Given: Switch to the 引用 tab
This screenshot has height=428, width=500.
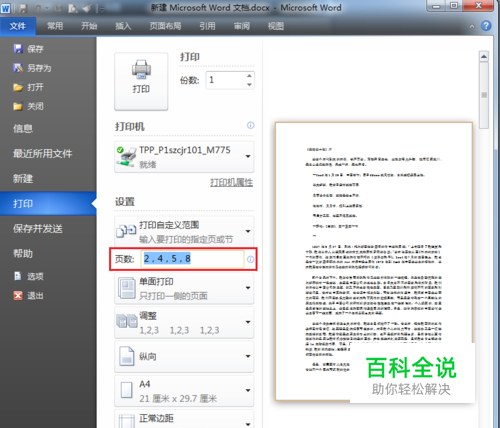Looking at the screenshot, I should click(207, 26).
